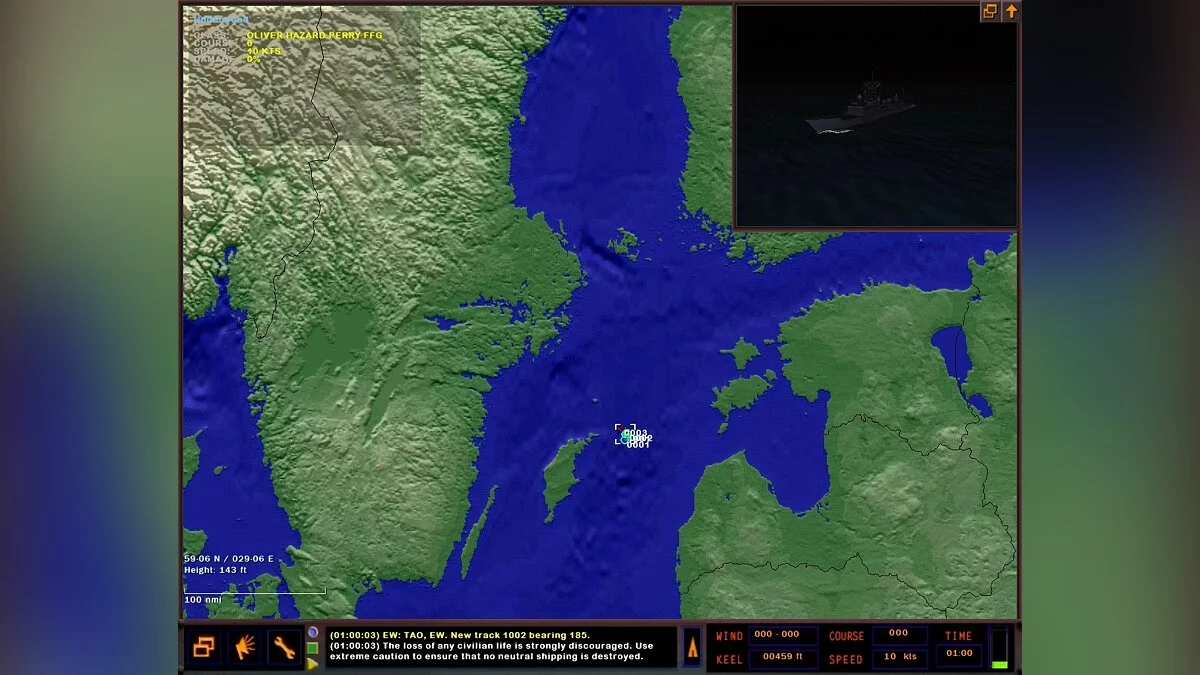This screenshot has width=1200, height=675.
Task: Click the New track 1002 bearing 185 message
Action: pos(459,635)
